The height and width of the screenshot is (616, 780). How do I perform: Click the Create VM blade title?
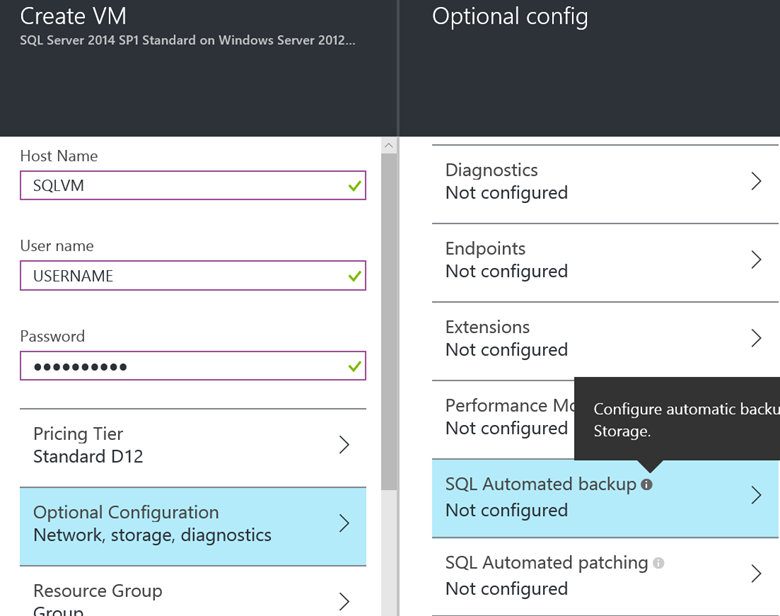(73, 16)
